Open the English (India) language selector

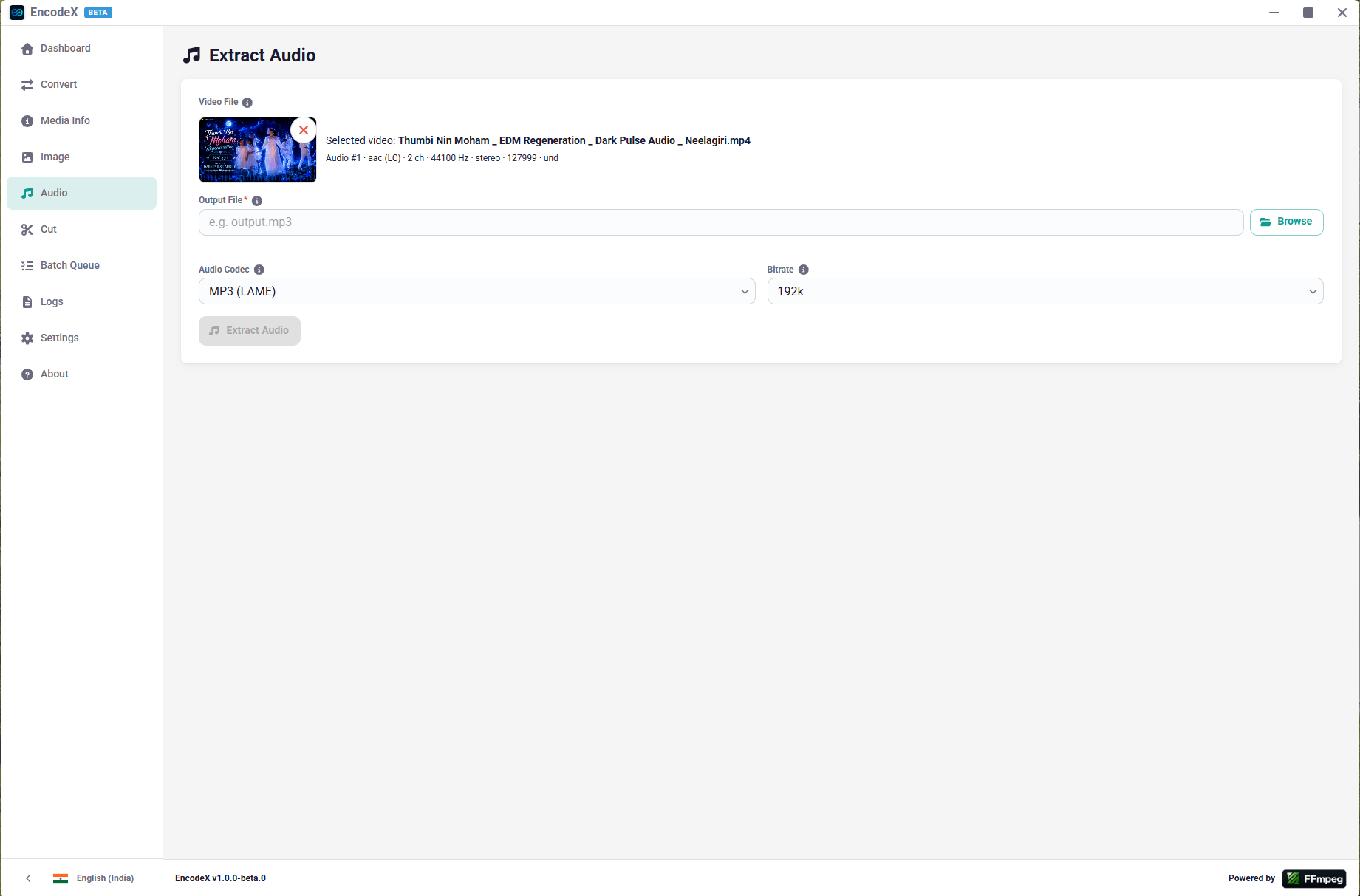(93, 878)
